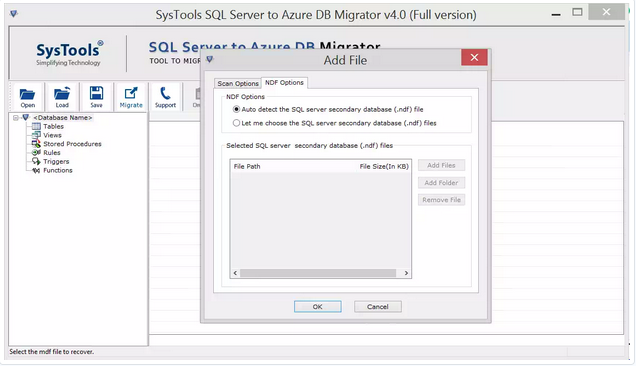The image size is (636, 366).
Task: Select the Stored Procedures tree item
Action: pos(72,144)
